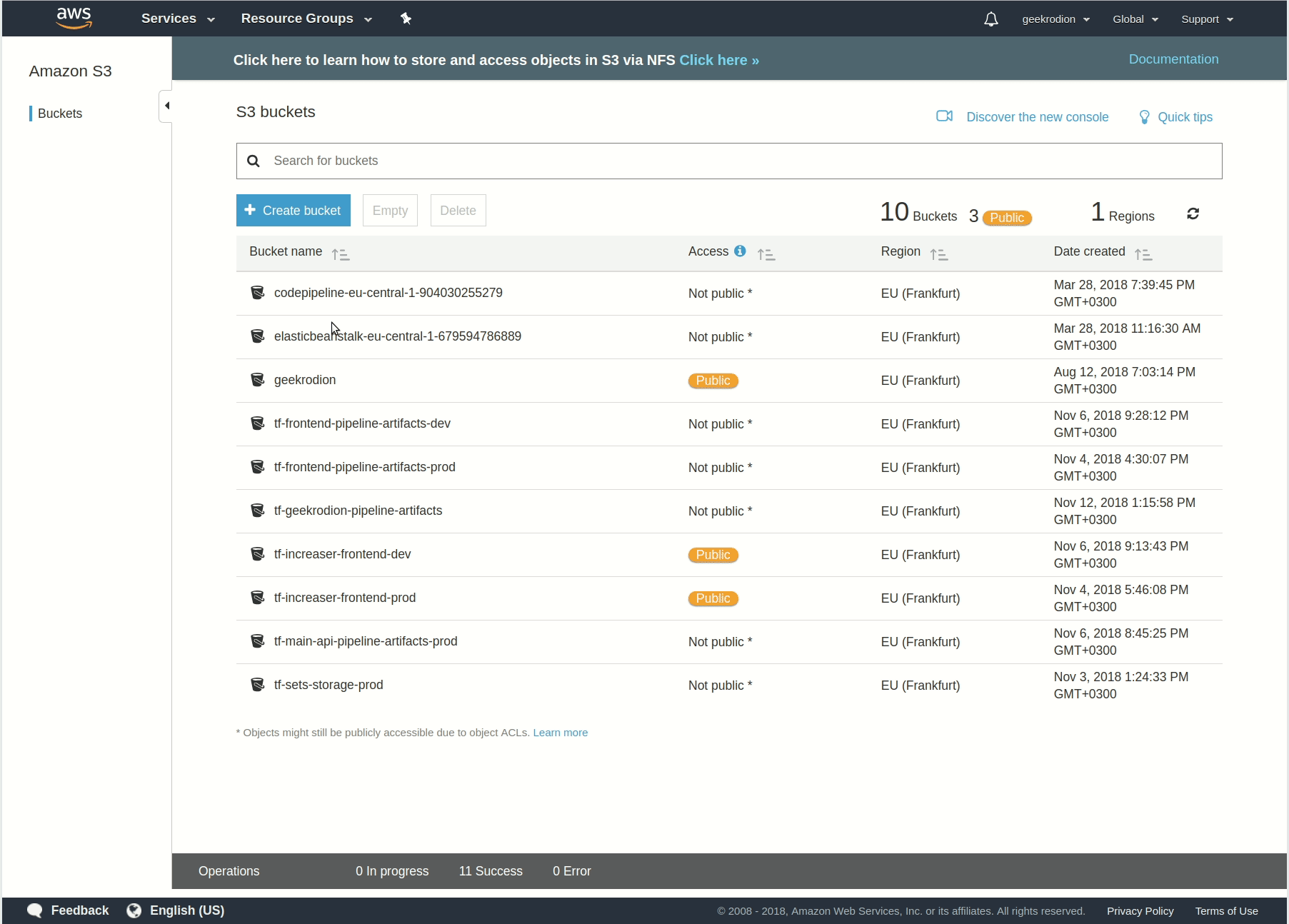Open bucket elasticbeanstalk-eu-central-1-679594786889
The height and width of the screenshot is (924, 1289).
(397, 336)
